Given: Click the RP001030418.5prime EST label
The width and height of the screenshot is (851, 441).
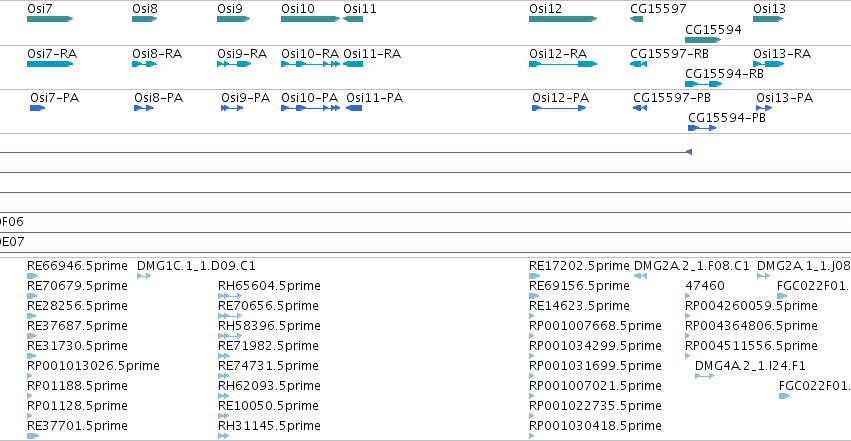Looking at the screenshot, I should (x=595, y=426).
